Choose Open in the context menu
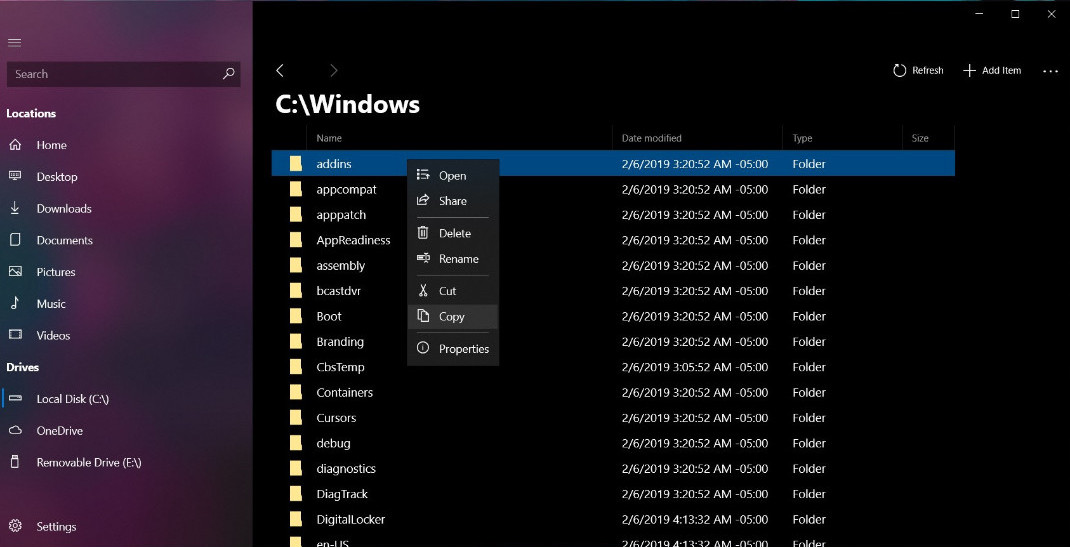Viewport: 1070px width, 547px height. (x=453, y=175)
